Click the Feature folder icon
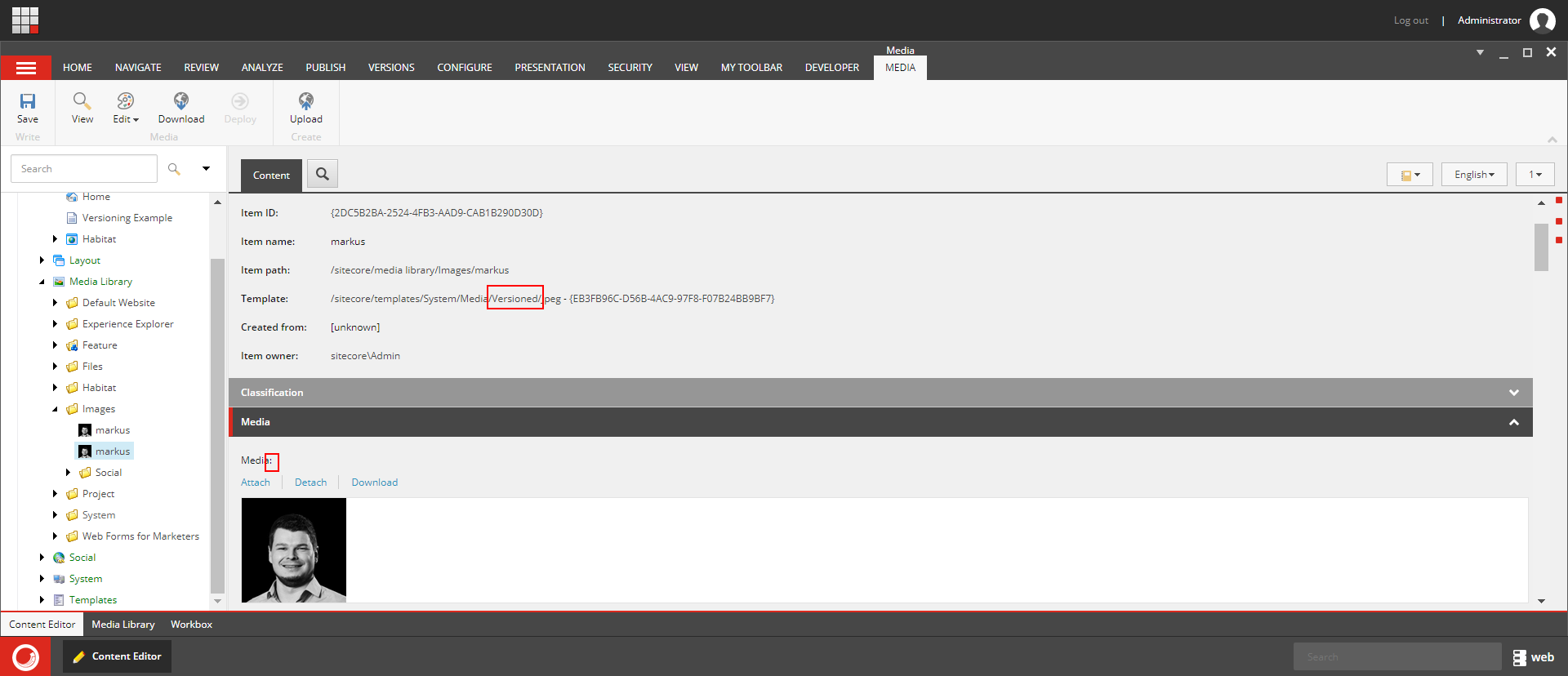The height and width of the screenshot is (676, 1568). click(x=72, y=345)
